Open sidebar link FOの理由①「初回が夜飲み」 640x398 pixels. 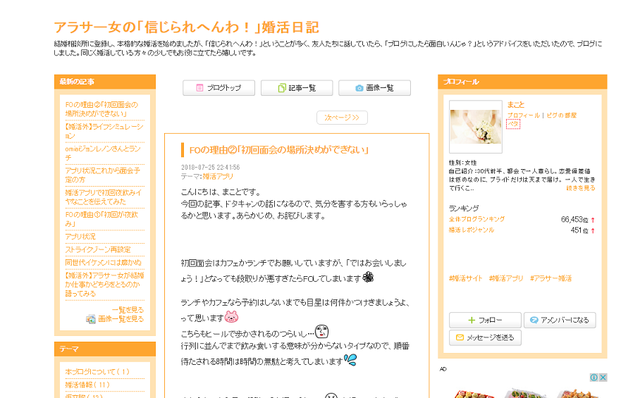click(102, 219)
